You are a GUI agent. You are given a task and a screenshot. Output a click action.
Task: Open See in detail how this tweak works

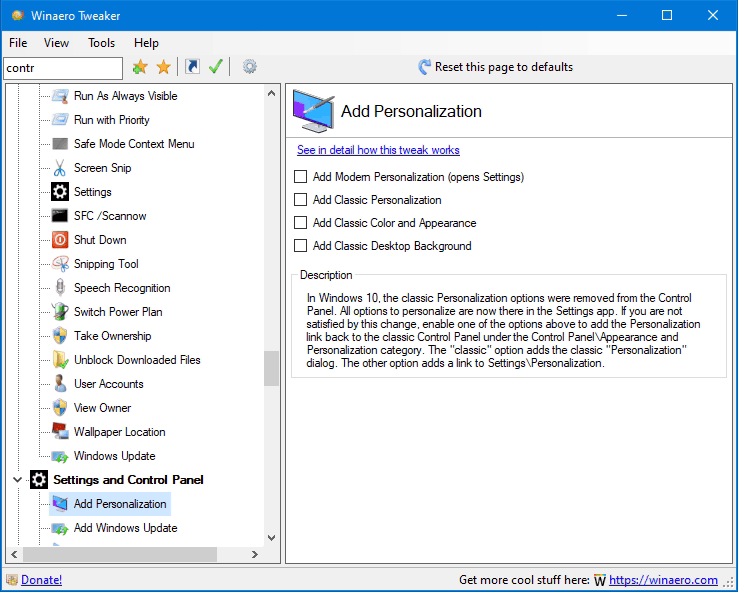pyautogui.click(x=378, y=150)
